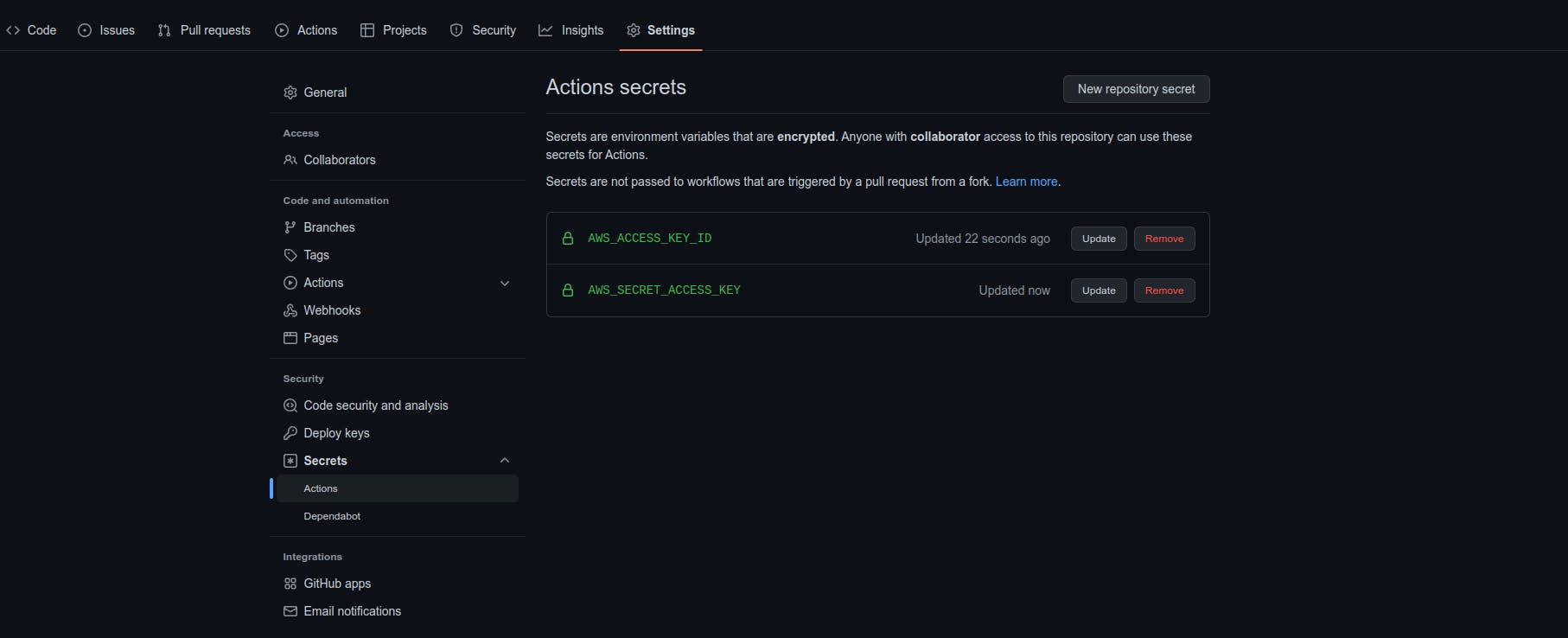Click the Pages browser icon
1568x638 pixels.
(290, 338)
